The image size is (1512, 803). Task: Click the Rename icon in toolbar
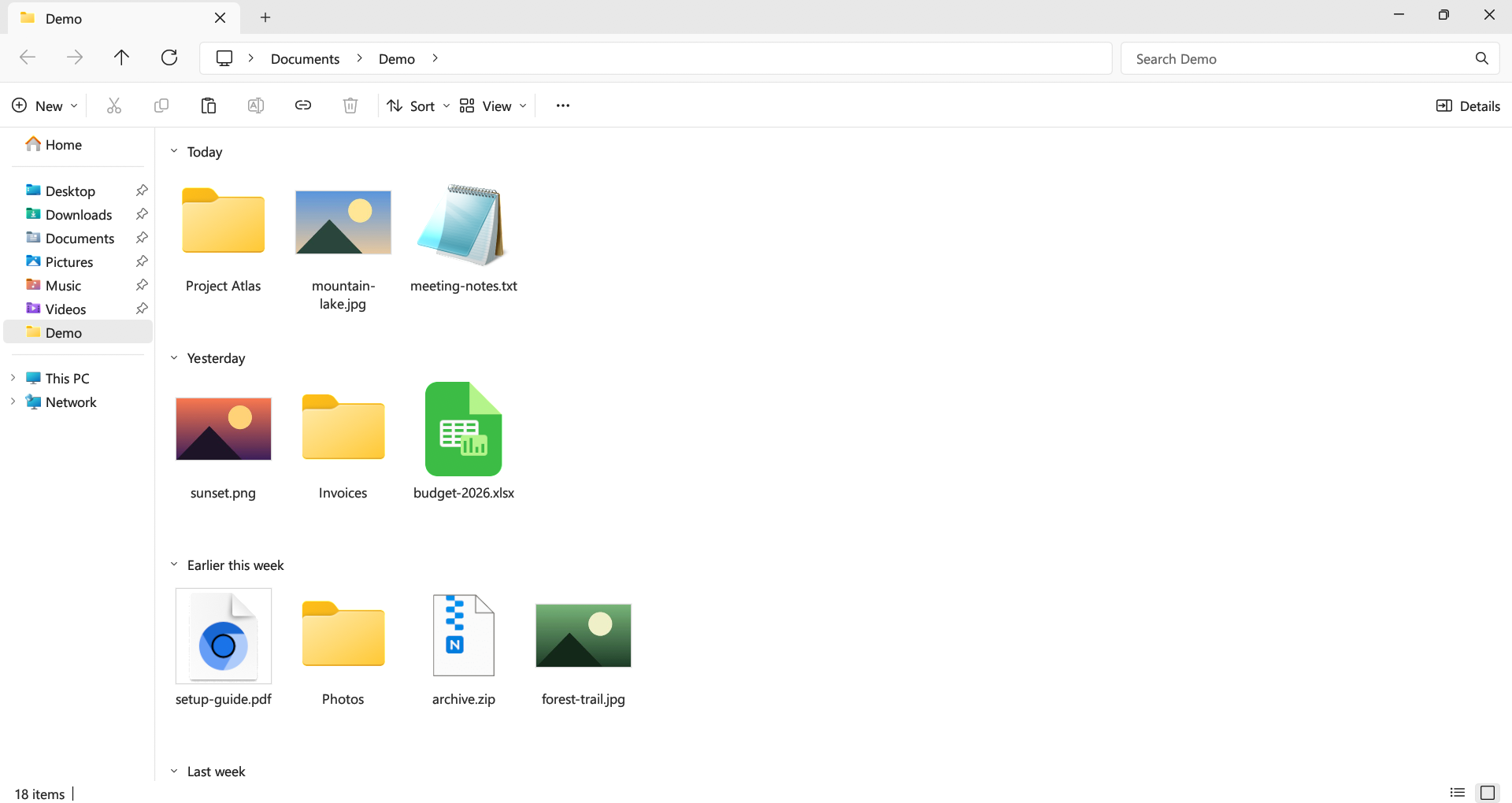256,105
